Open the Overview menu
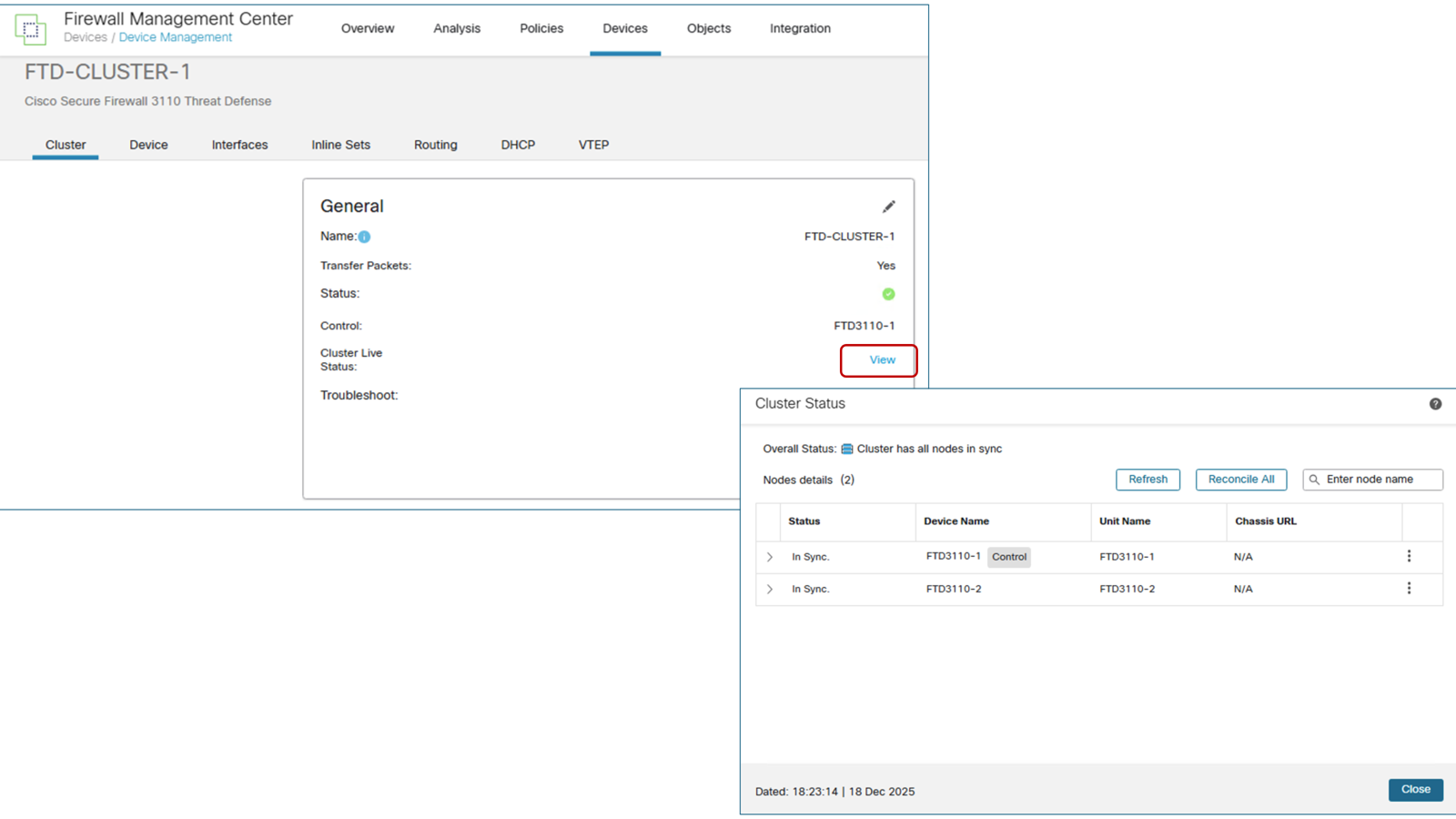This screenshot has width=1456, height=819. click(368, 28)
